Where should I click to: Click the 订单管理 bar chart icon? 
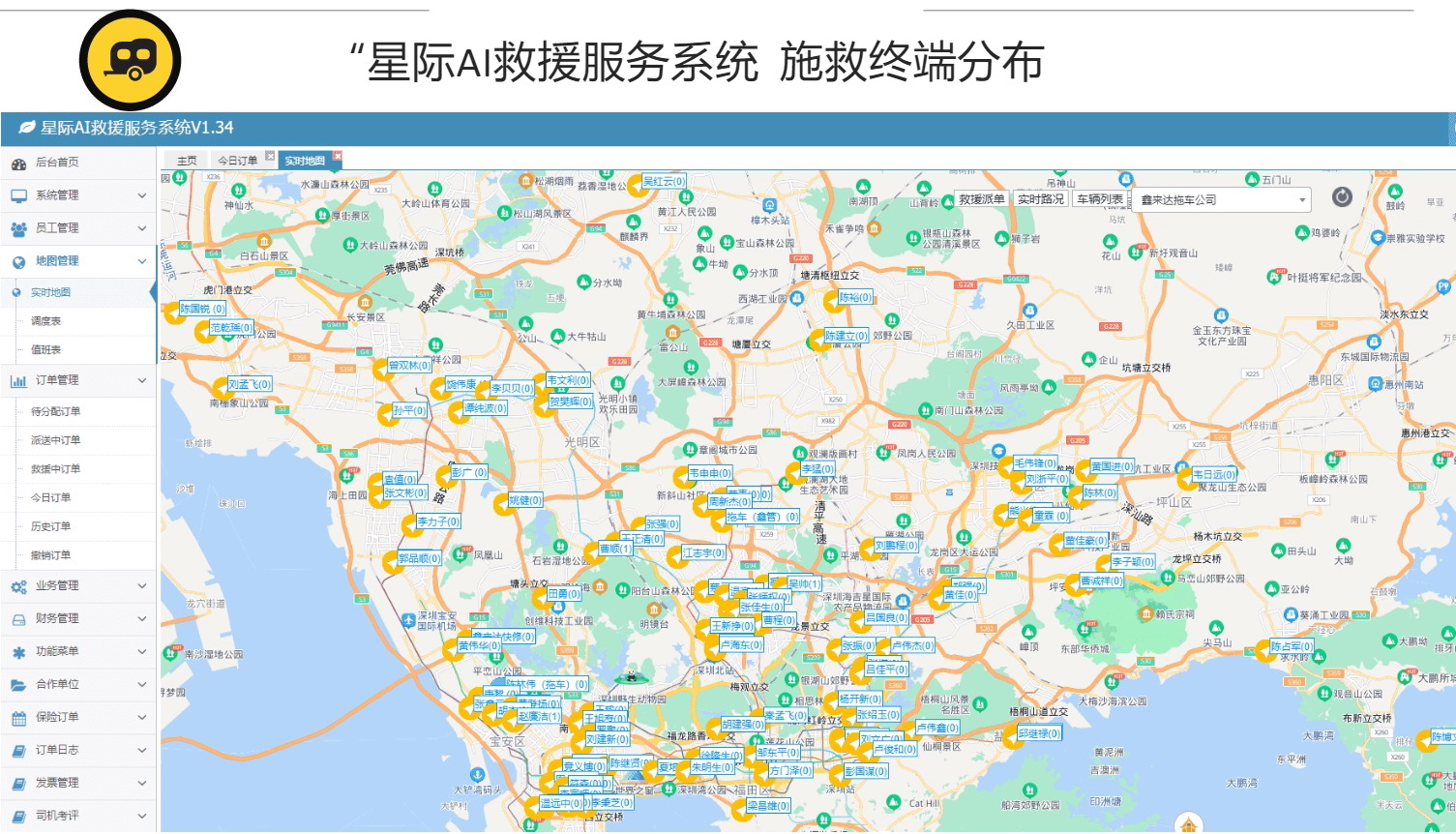[x=18, y=381]
